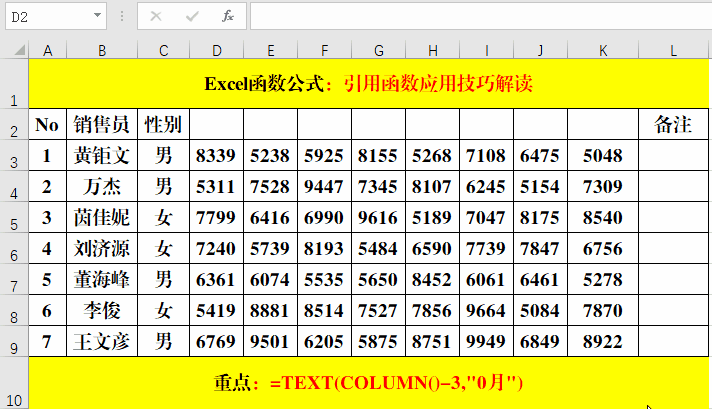Image resolution: width=712 pixels, height=409 pixels.
Task: Select the cell with value 9949
Action: click(x=486, y=341)
